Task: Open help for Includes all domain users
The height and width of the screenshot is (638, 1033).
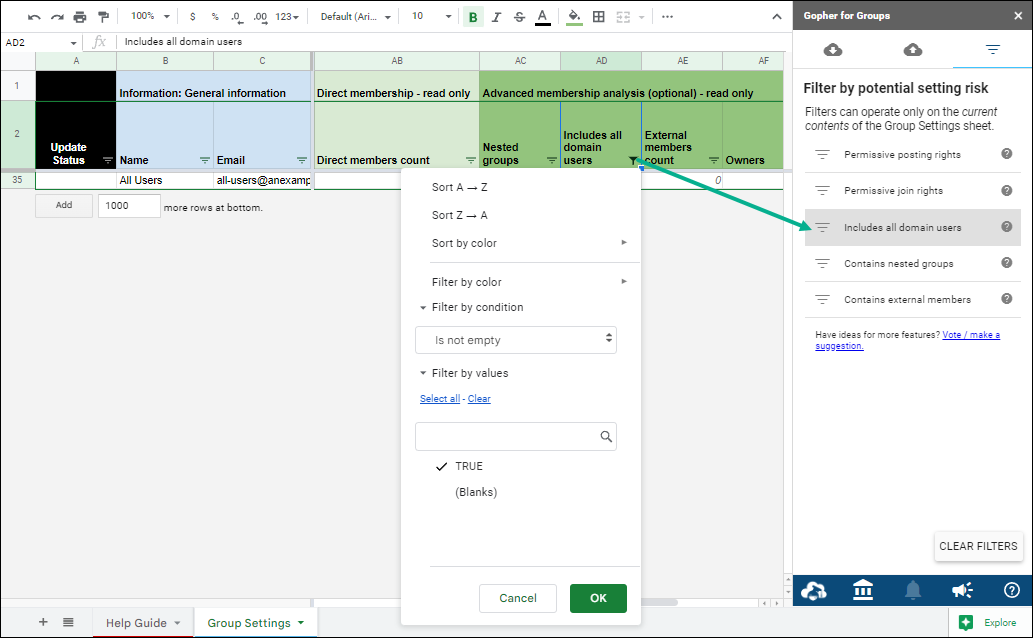Action: click(1007, 227)
